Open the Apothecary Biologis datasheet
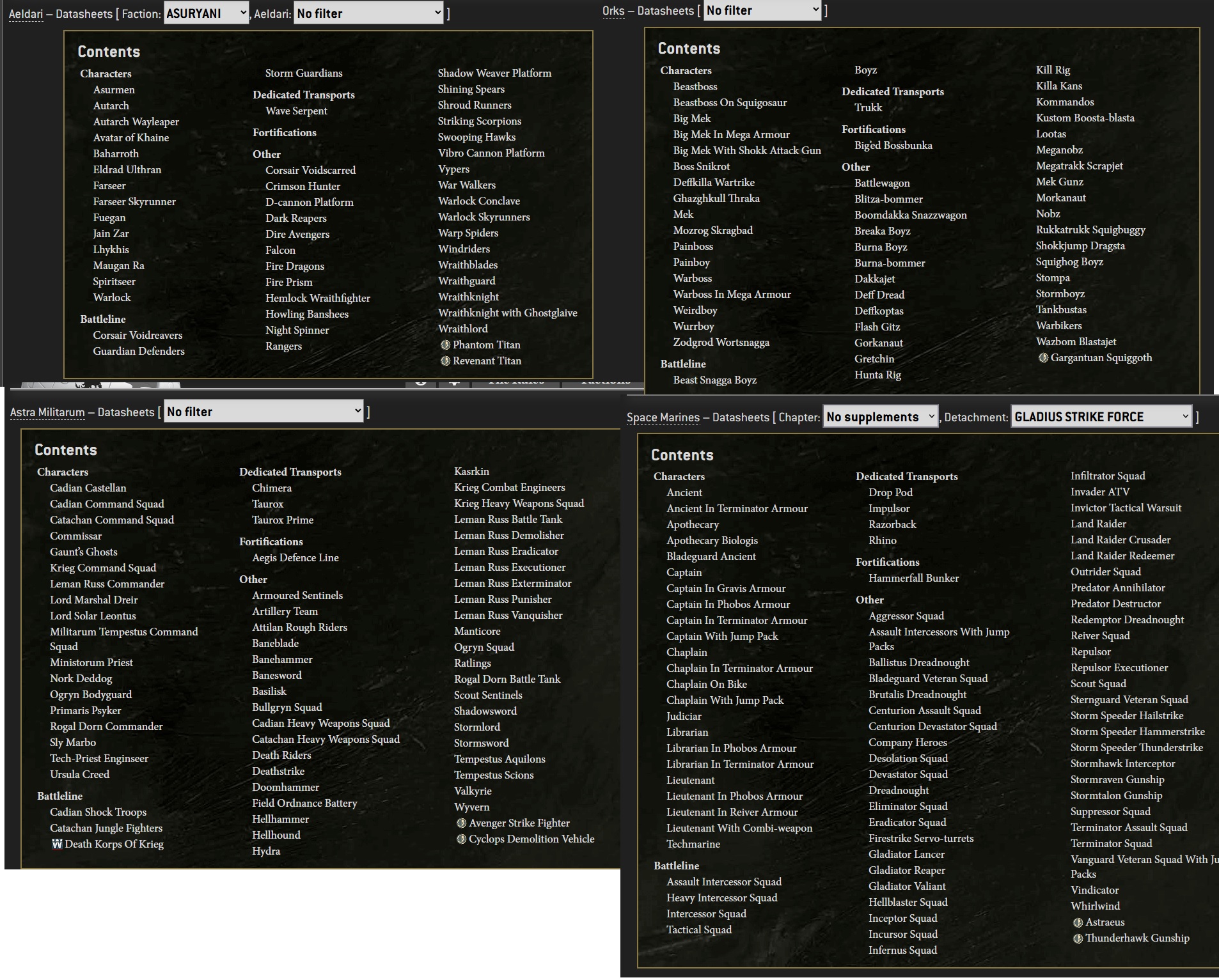This screenshot has width=1219, height=980. [712, 540]
